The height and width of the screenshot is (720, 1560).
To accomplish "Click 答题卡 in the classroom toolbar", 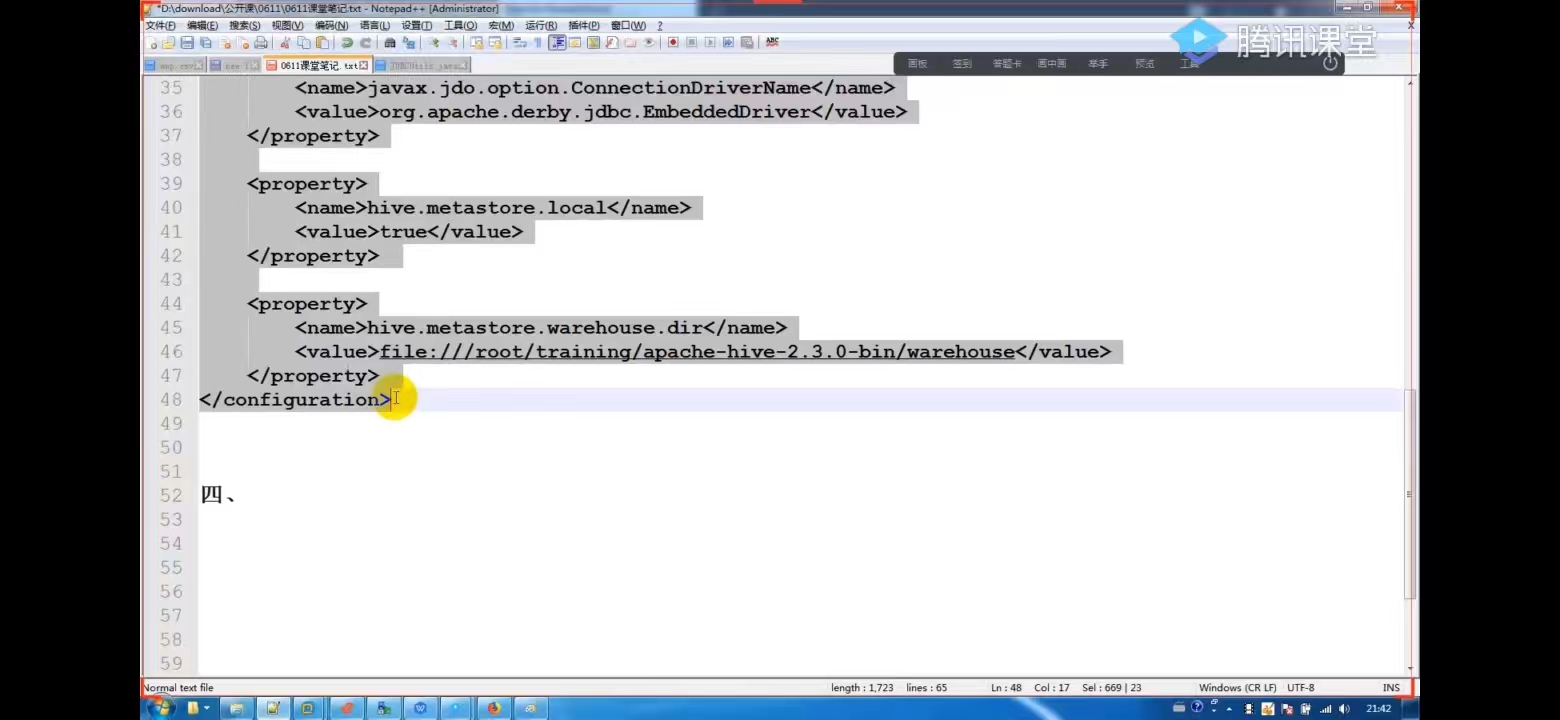I will tap(1007, 64).
